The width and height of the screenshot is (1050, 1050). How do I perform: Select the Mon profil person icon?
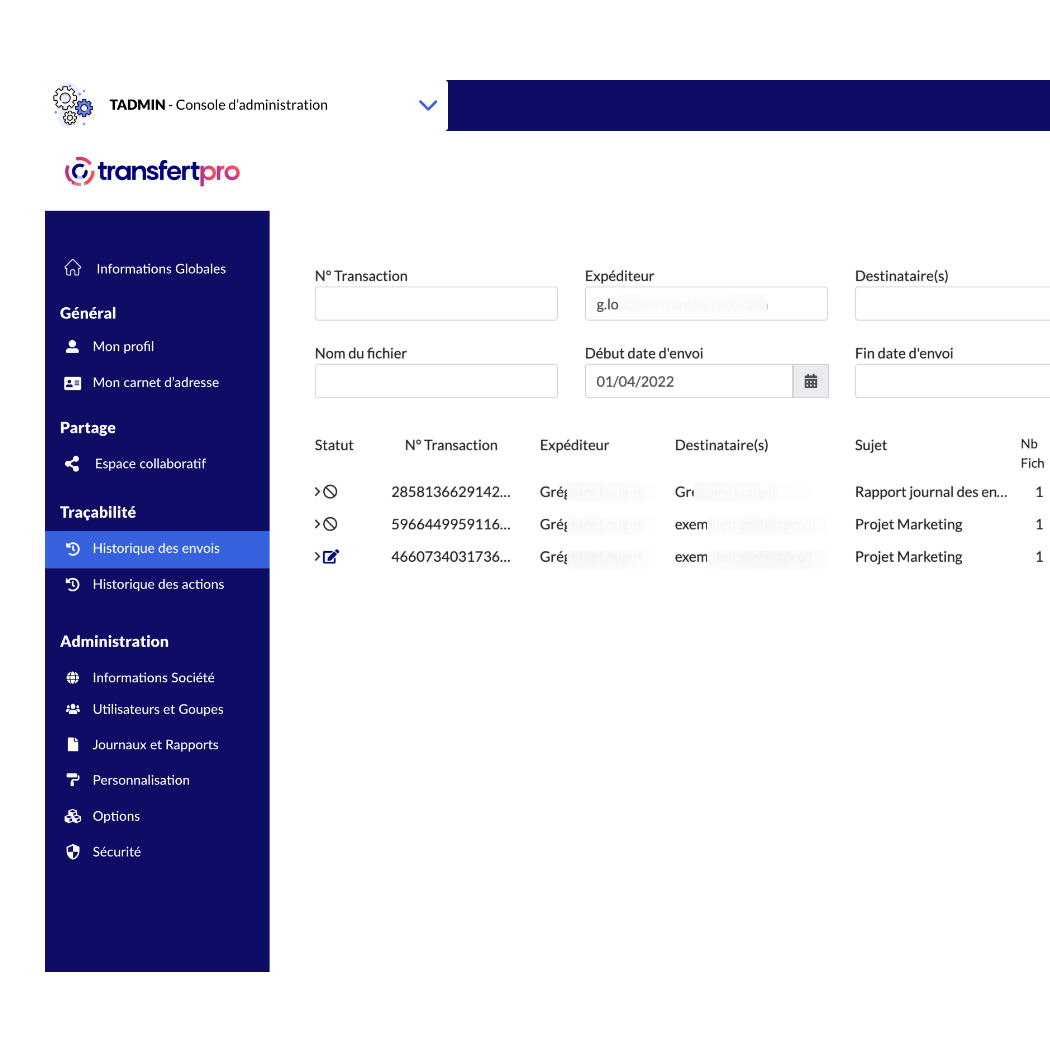click(73, 346)
